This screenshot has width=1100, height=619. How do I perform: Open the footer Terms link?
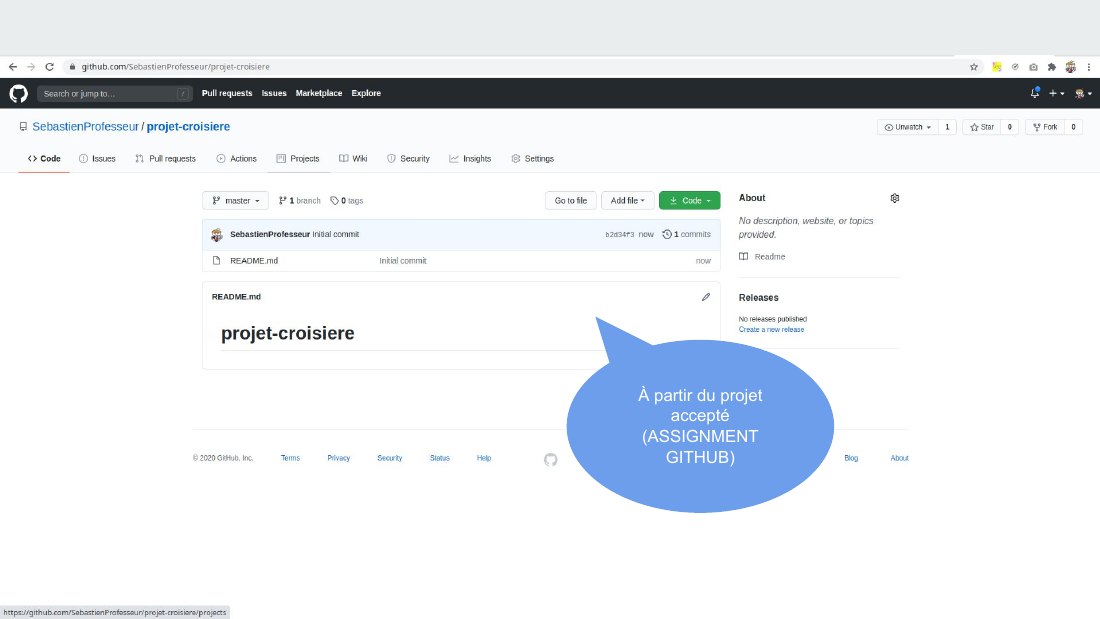pyautogui.click(x=290, y=458)
